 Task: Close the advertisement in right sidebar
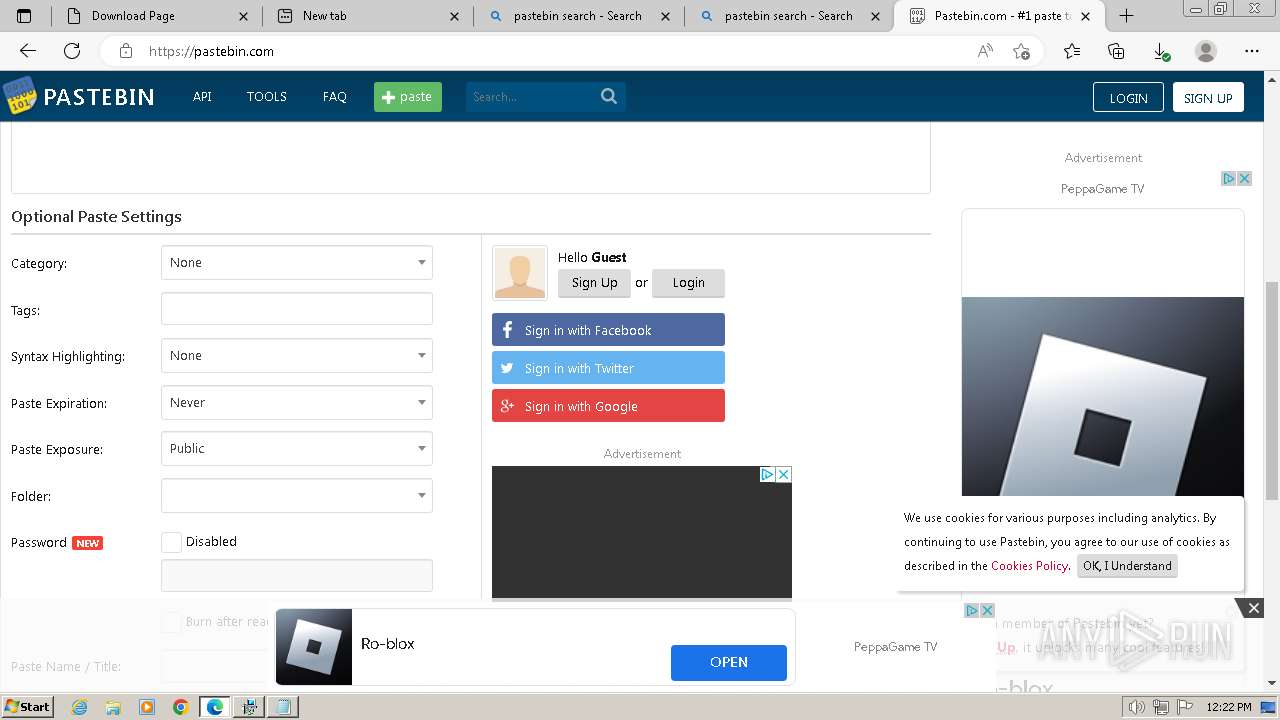(x=1245, y=178)
